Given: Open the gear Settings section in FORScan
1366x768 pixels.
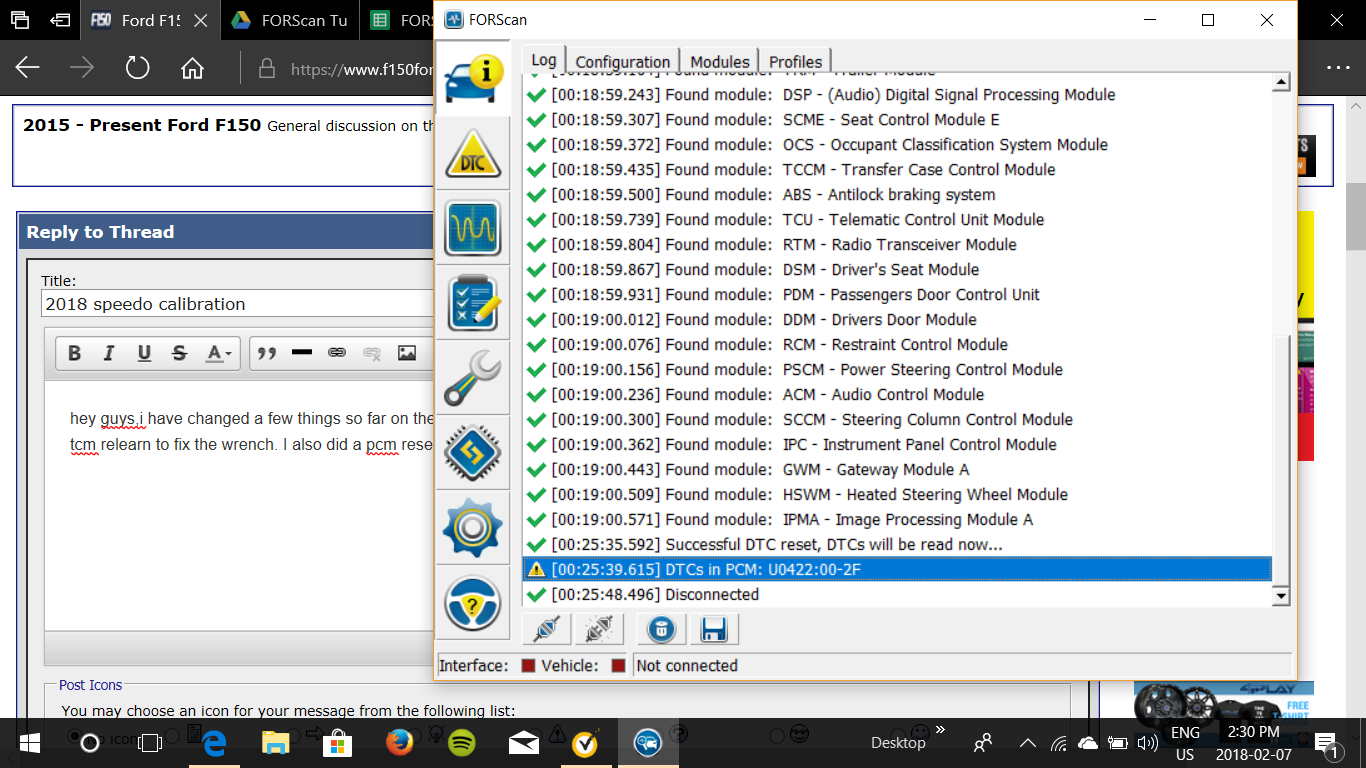Looking at the screenshot, I should 473,526.
